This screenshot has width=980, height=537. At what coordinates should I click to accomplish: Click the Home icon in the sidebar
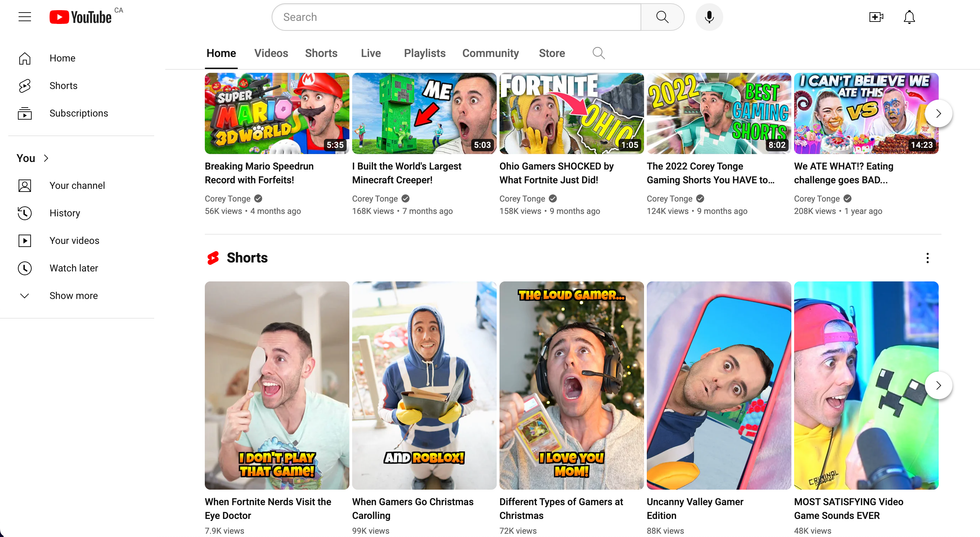point(24,58)
